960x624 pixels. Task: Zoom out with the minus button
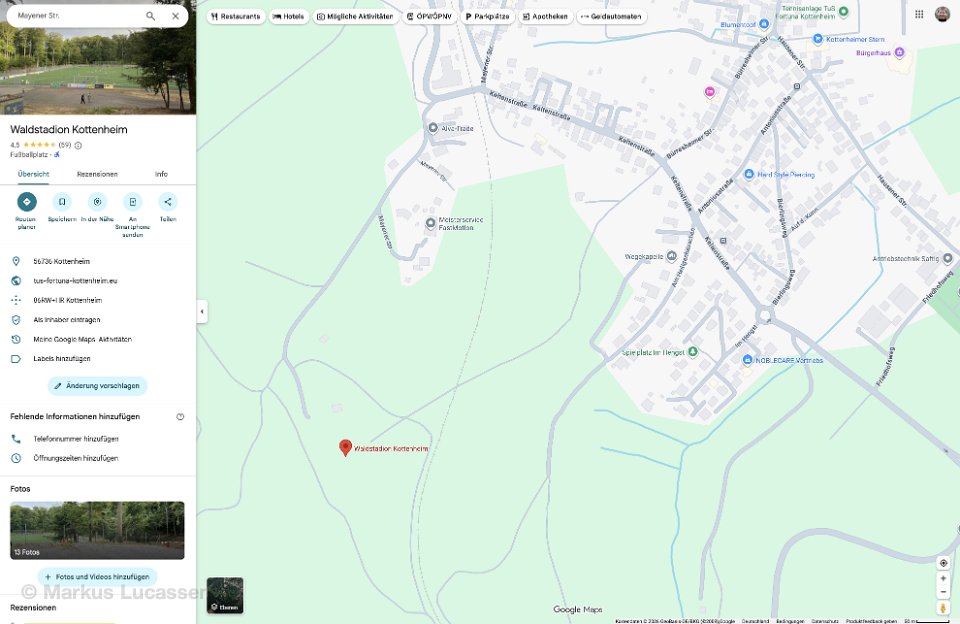coord(943,591)
